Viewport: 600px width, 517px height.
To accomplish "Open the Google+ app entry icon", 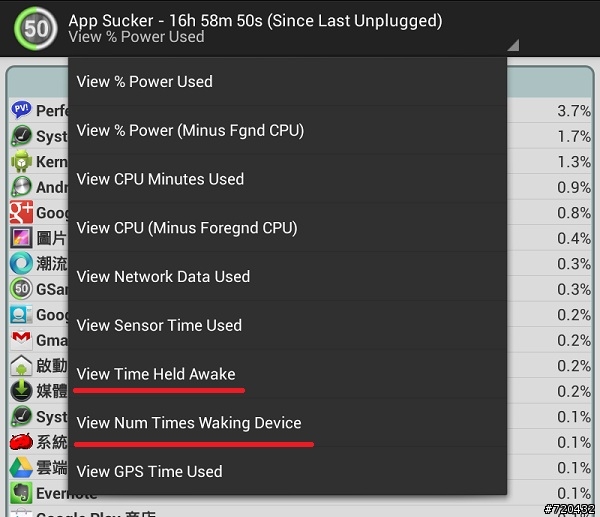I will [x=21, y=212].
